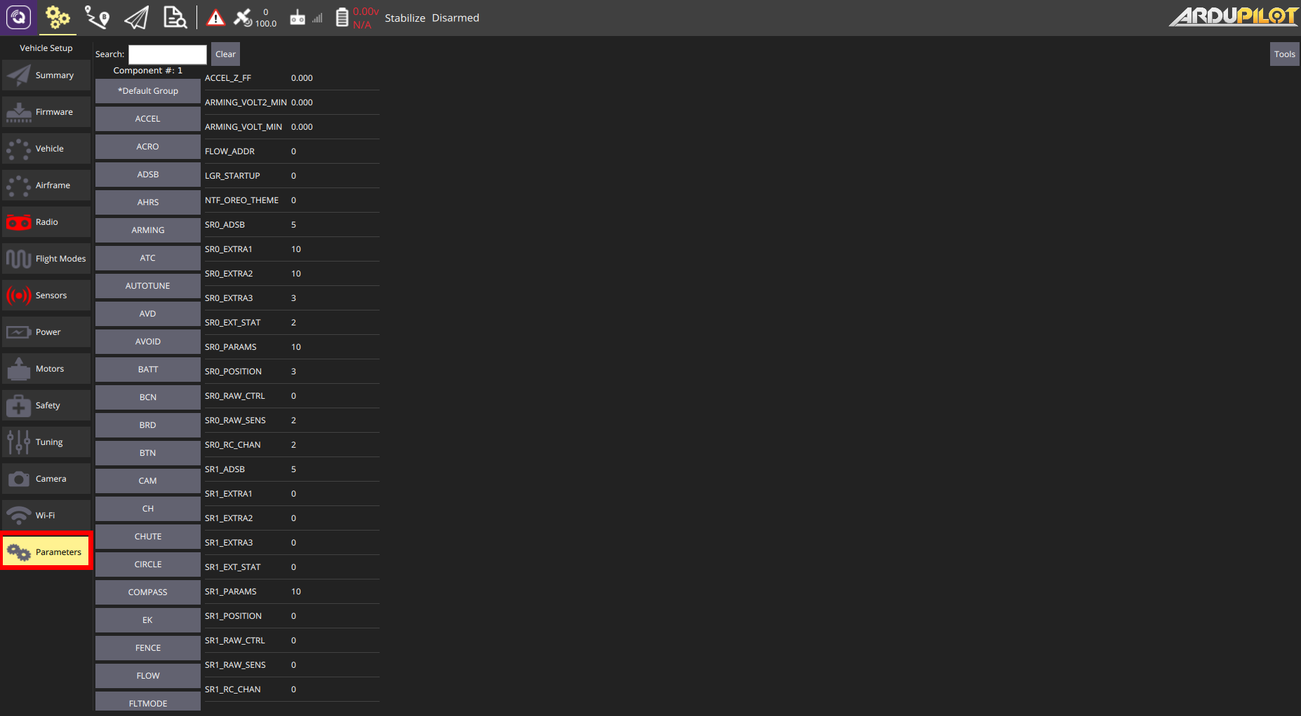
Task: Edit the SR0_PARAMS parameter
Action: click(291, 347)
